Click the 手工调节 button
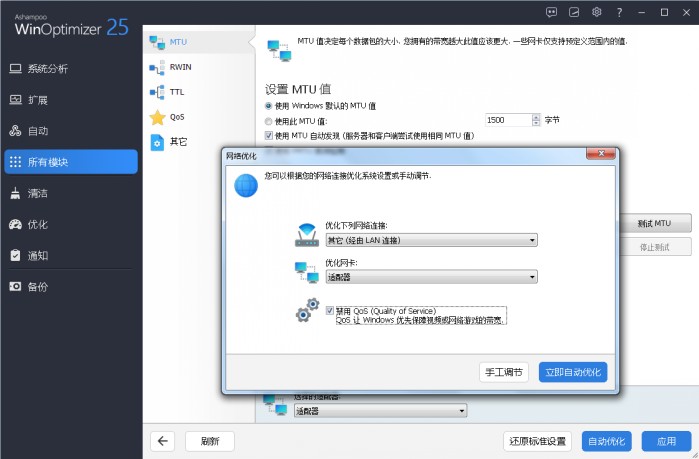 504,372
